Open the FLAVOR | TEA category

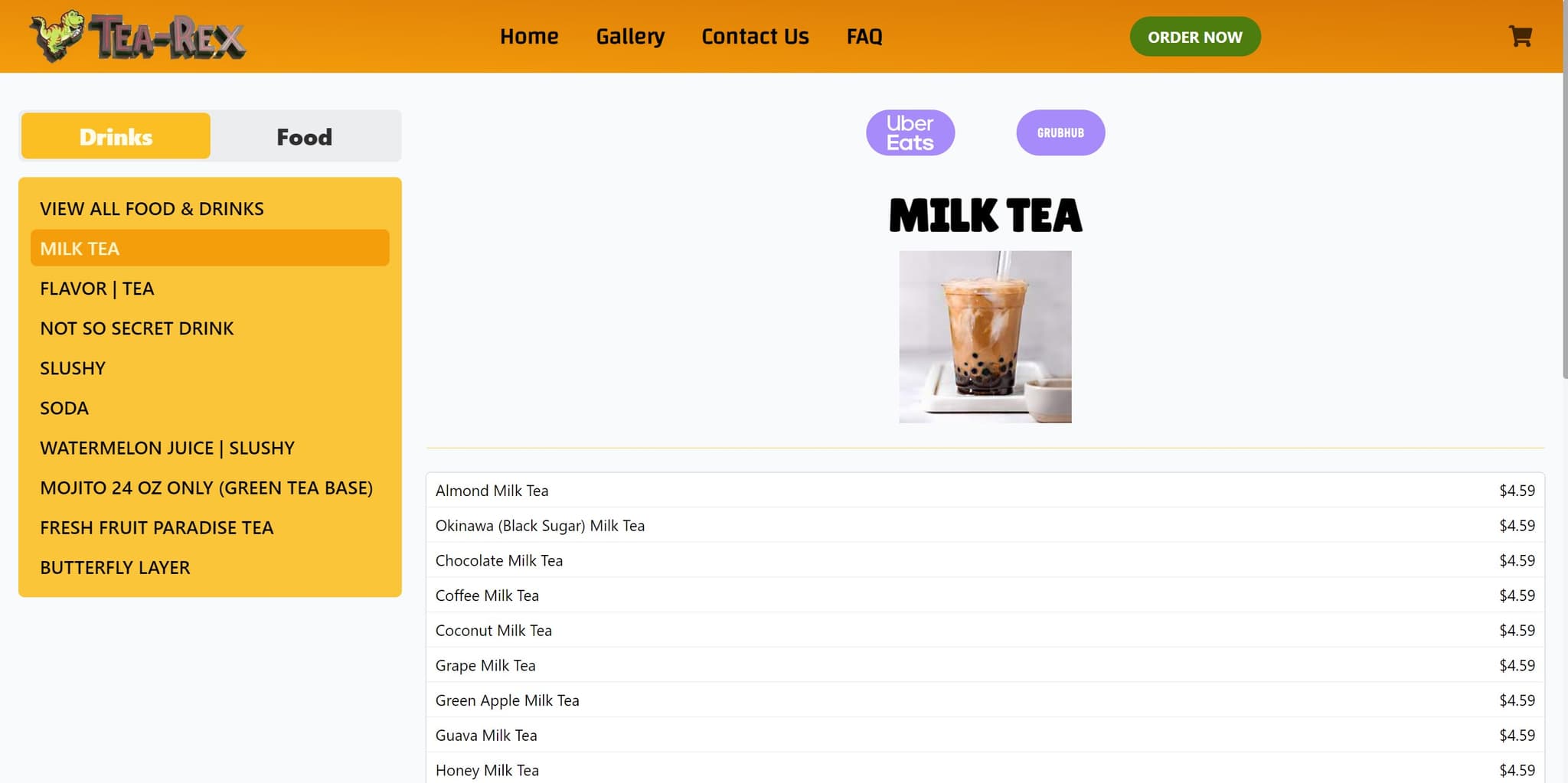tap(96, 289)
